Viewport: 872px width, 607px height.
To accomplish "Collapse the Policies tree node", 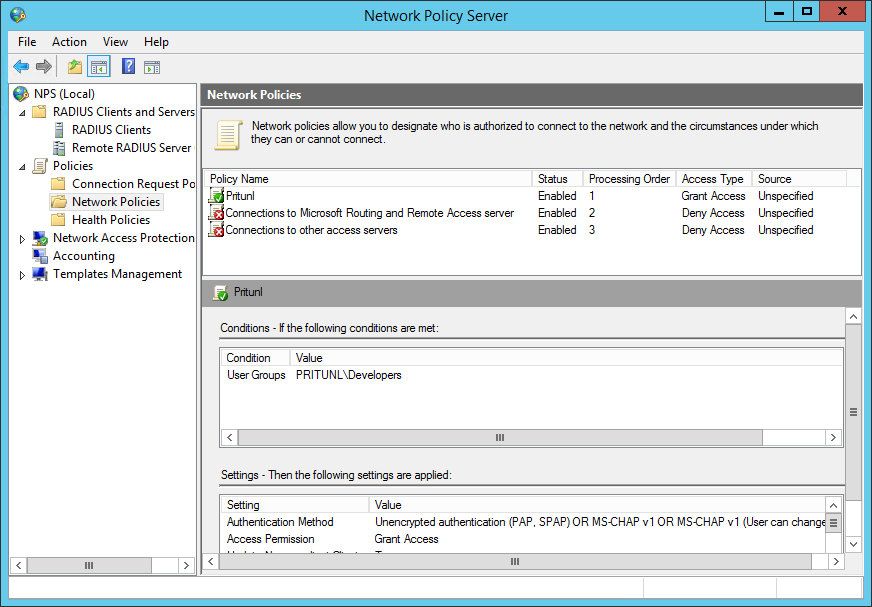I will (x=23, y=166).
